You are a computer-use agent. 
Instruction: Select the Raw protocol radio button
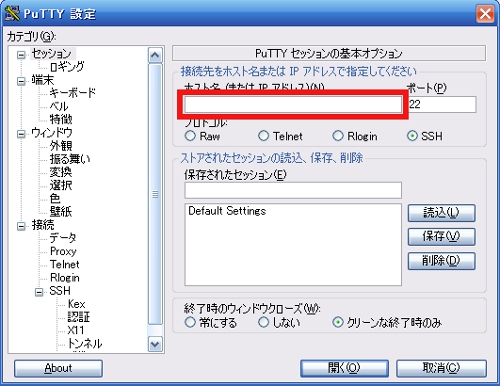(x=190, y=136)
